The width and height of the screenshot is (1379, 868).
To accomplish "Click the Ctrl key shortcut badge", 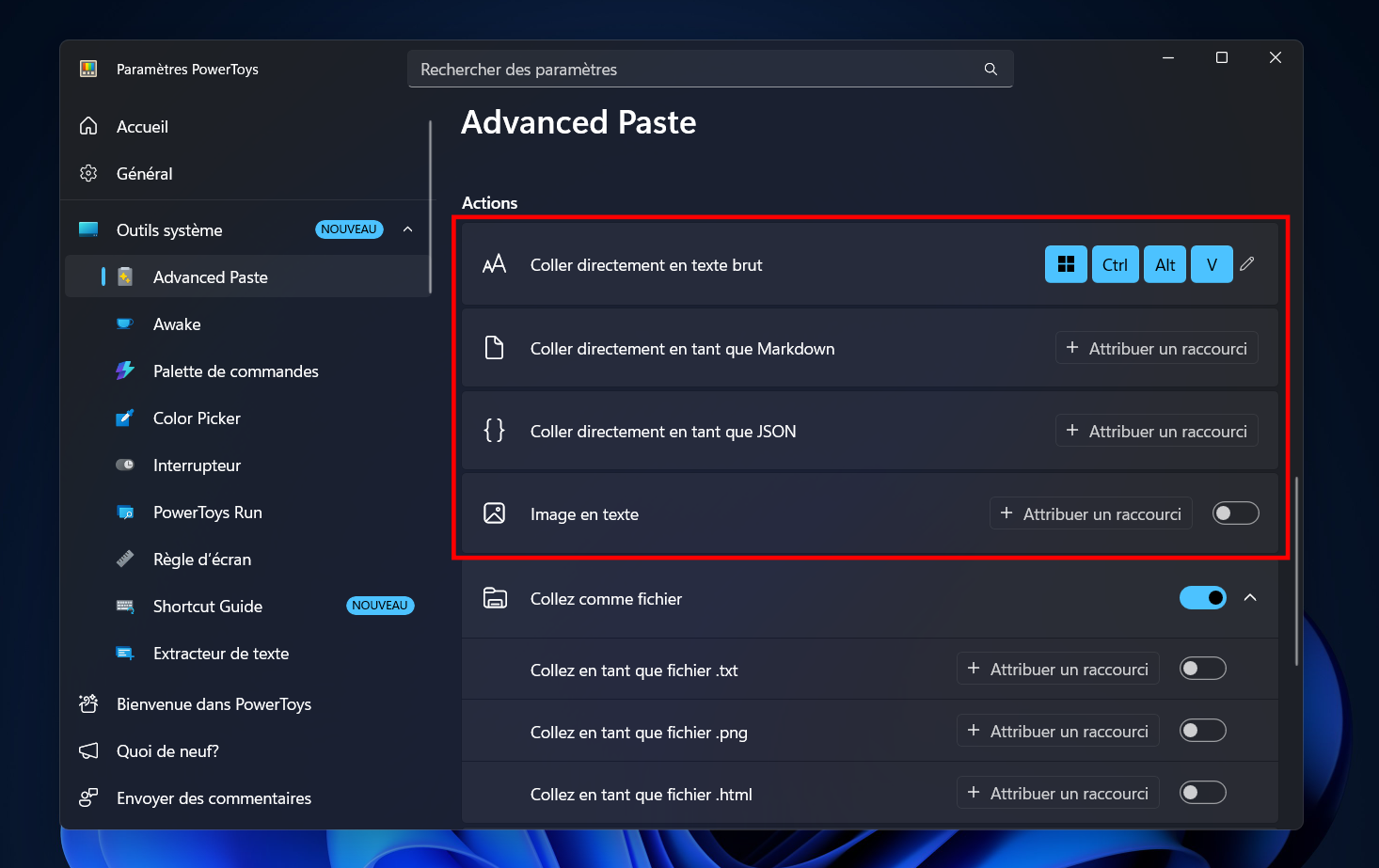I will tap(1115, 264).
